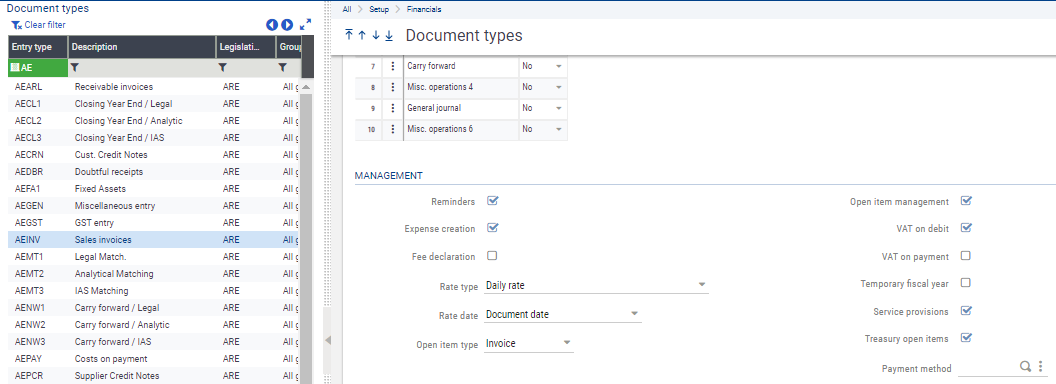This screenshot has height=384, width=1056.
Task: Select AEINV Sales invoices row
Action: tap(154, 240)
